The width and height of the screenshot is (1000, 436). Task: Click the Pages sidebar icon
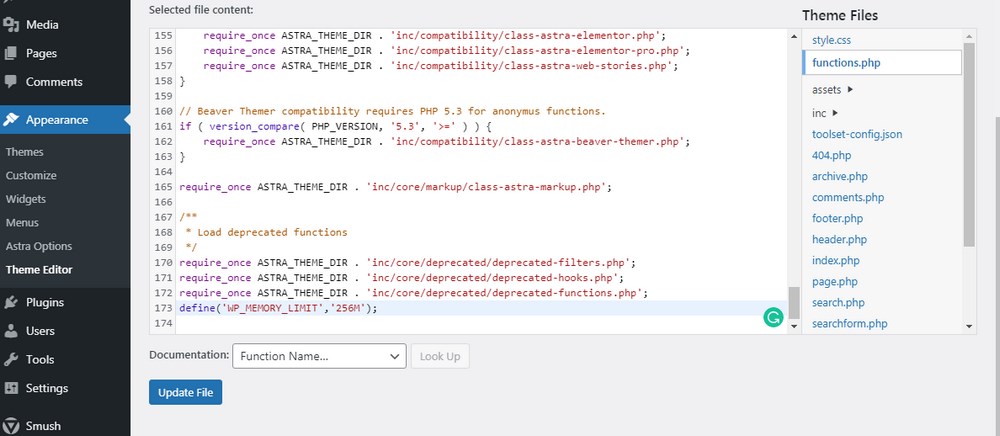coord(11,54)
